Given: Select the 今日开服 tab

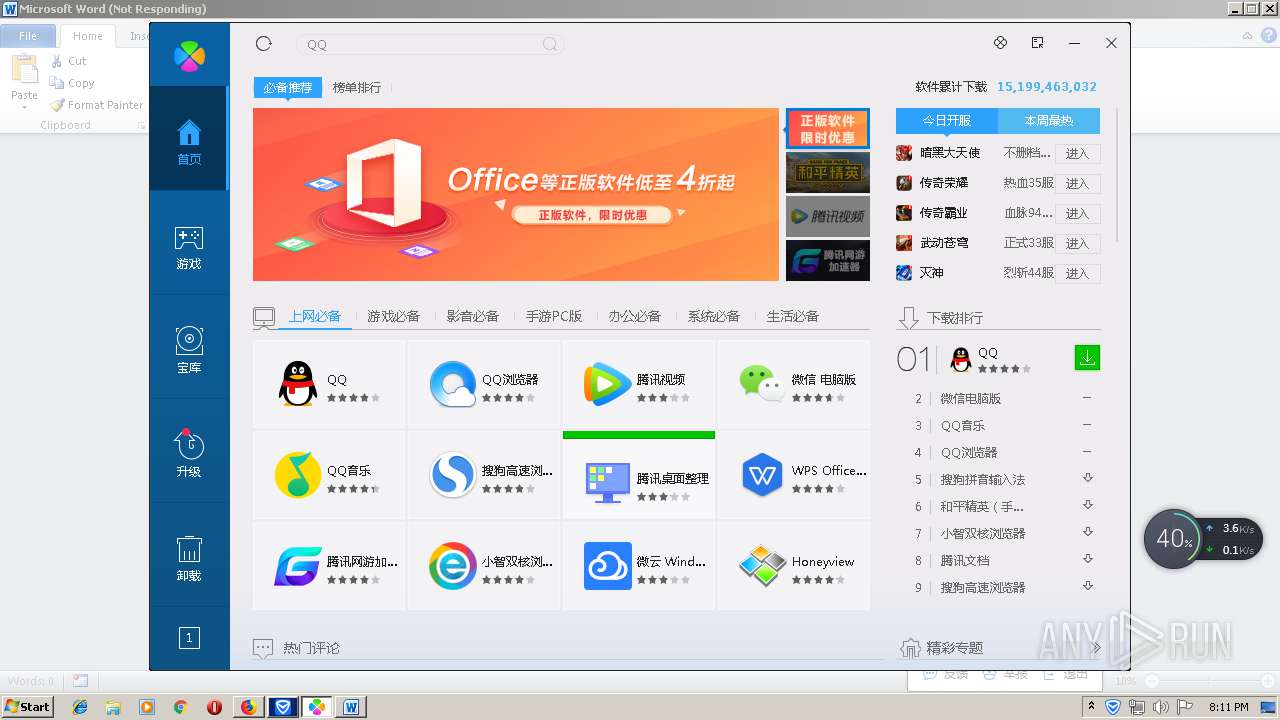Looking at the screenshot, I should 947,120.
